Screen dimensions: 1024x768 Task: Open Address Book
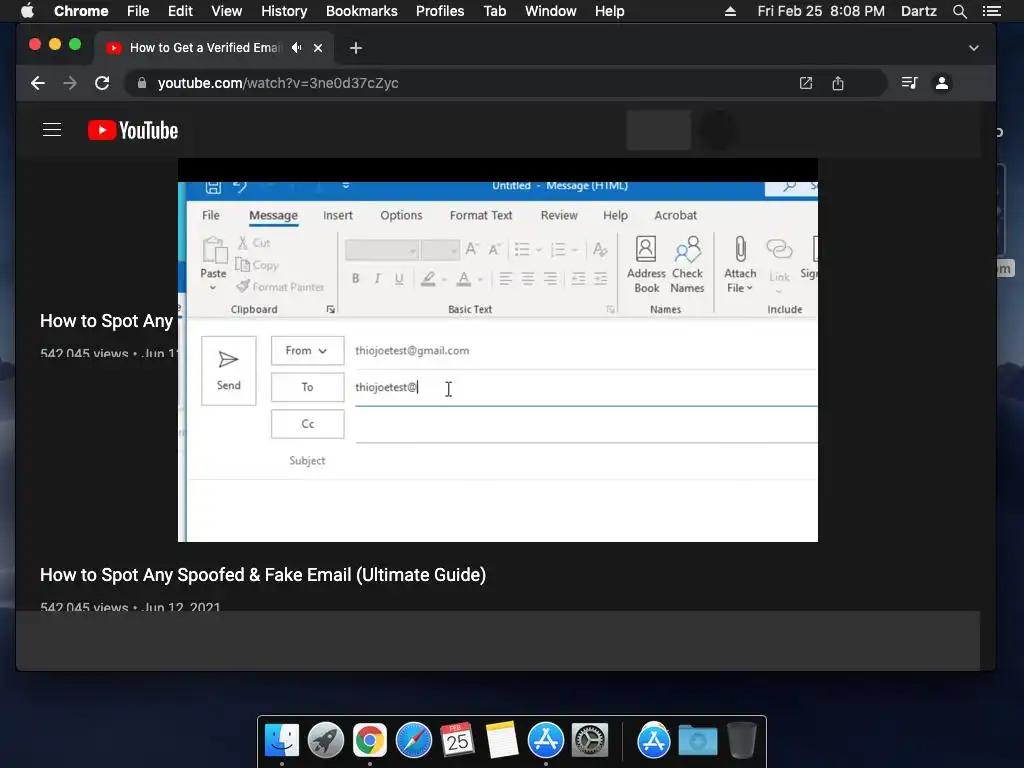[x=646, y=264]
